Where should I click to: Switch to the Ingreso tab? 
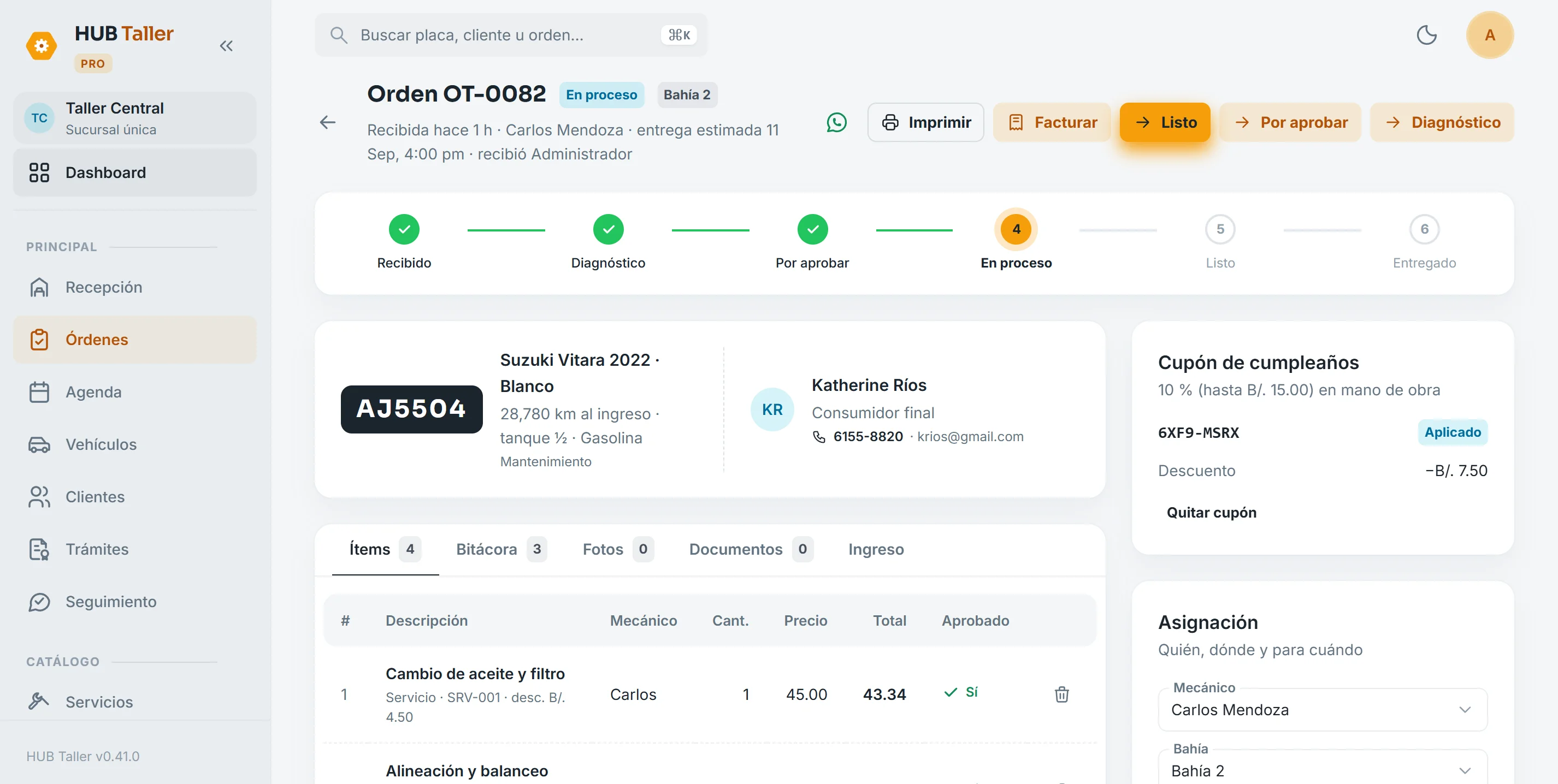(876, 549)
